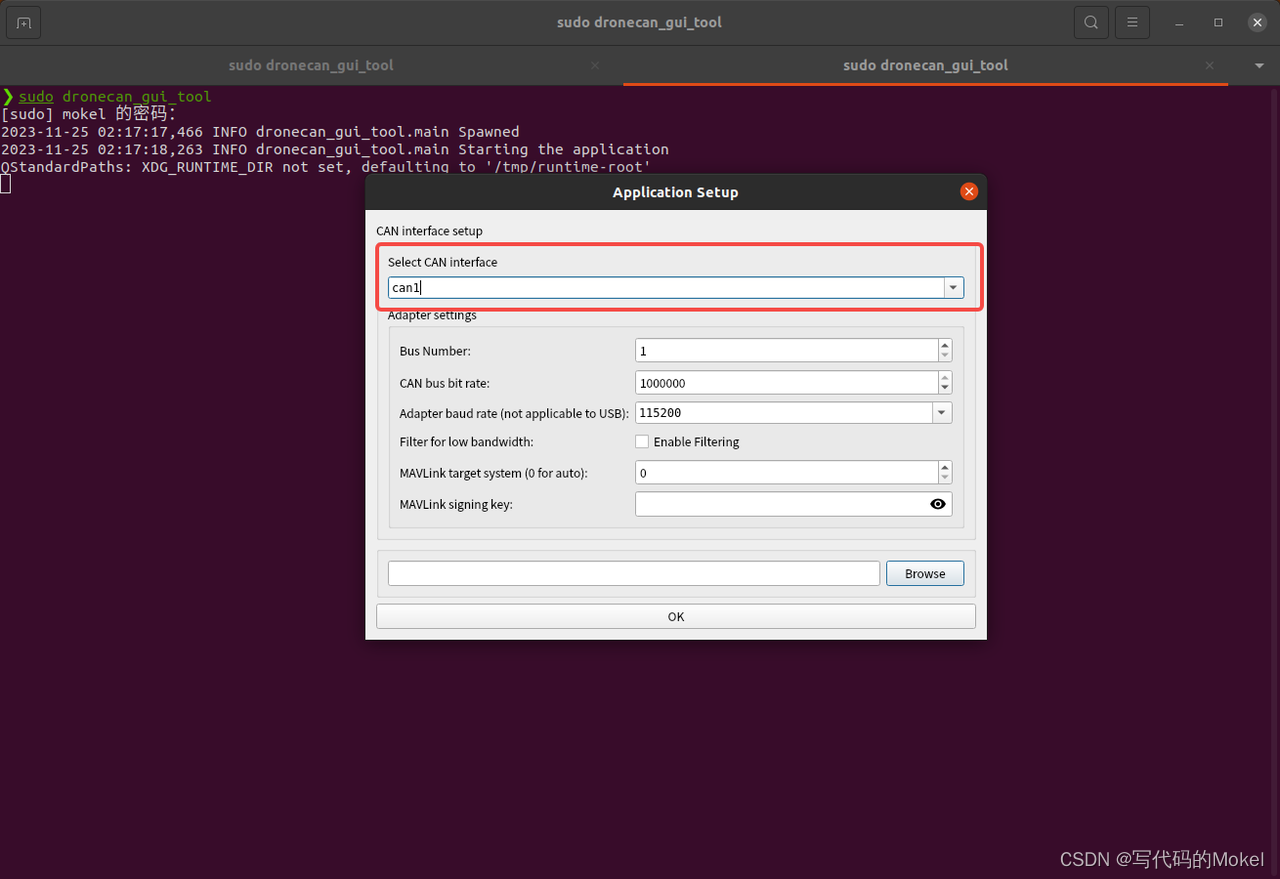Click the MAVLink signing key field

tap(780, 504)
